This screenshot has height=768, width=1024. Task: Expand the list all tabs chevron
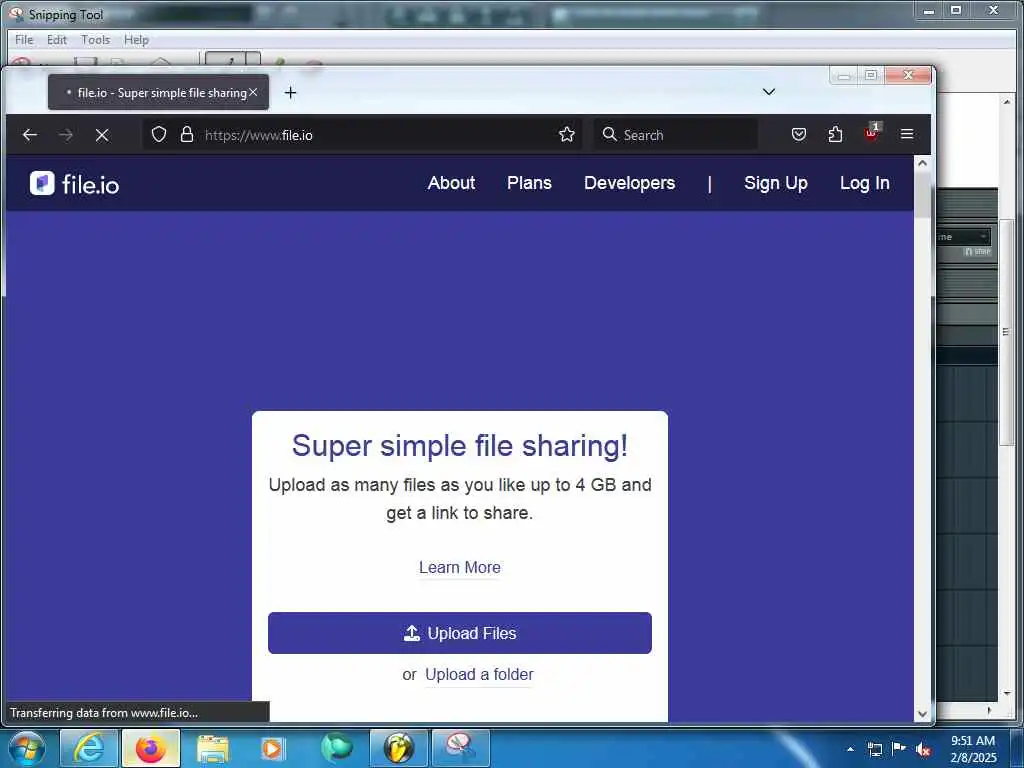coord(769,92)
